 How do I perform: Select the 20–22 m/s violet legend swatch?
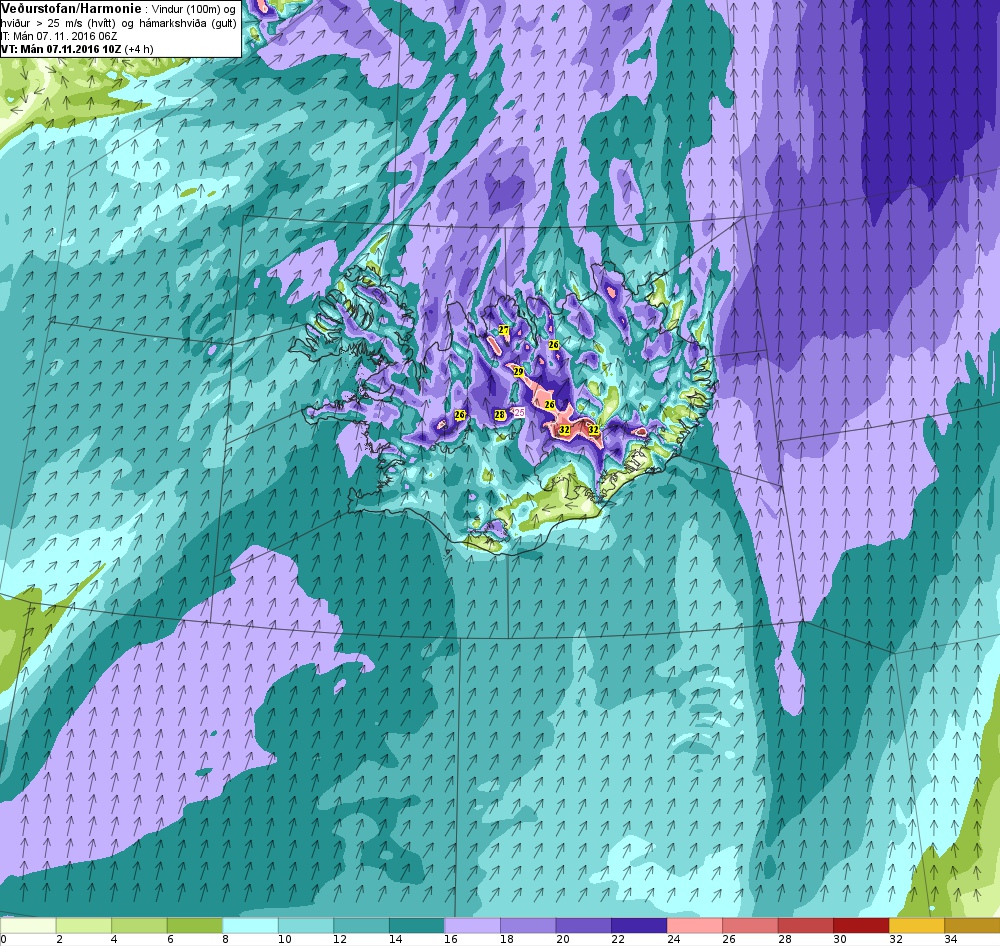[x=583, y=925]
